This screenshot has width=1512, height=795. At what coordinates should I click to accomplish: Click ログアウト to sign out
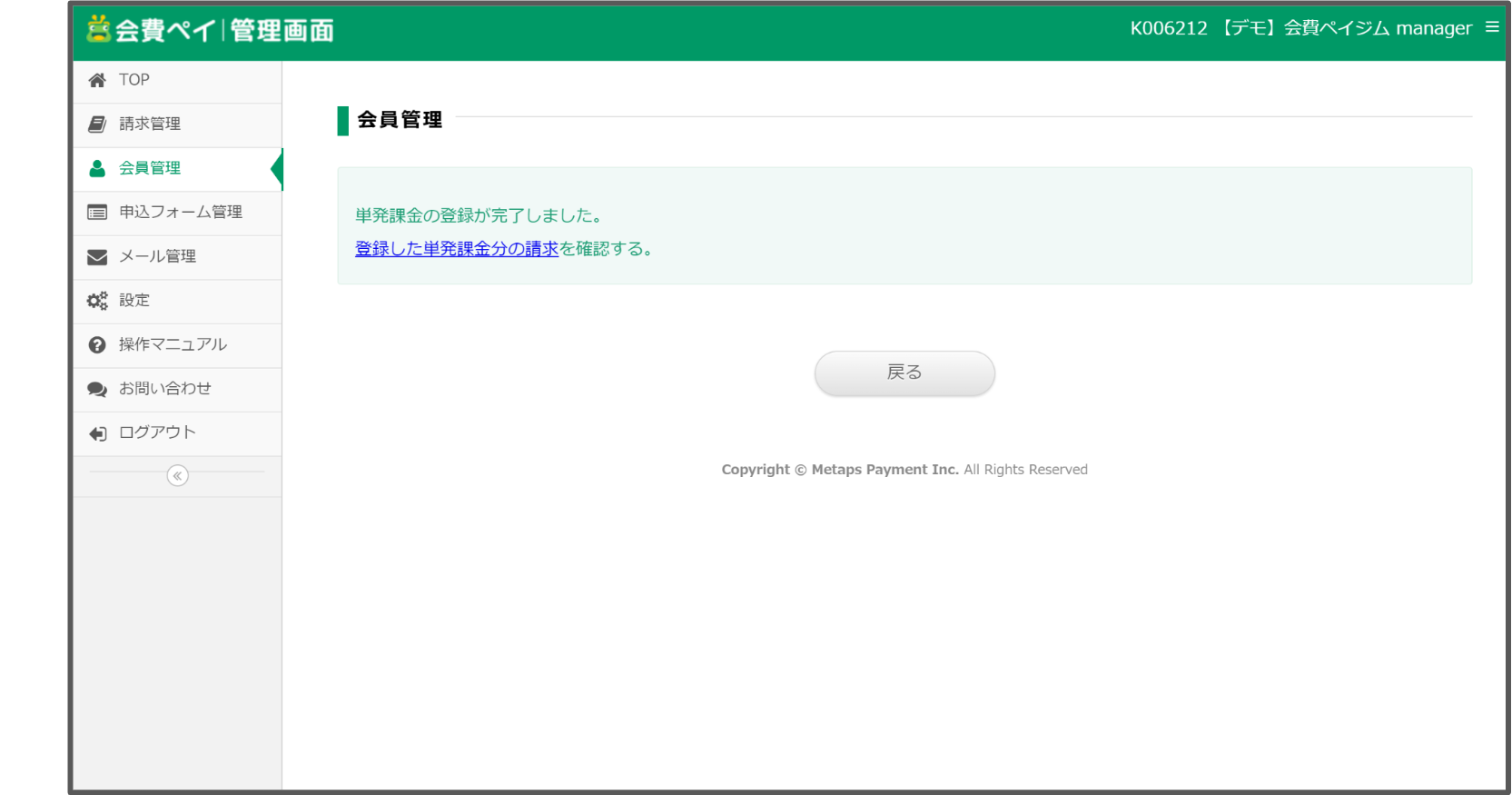click(177, 433)
